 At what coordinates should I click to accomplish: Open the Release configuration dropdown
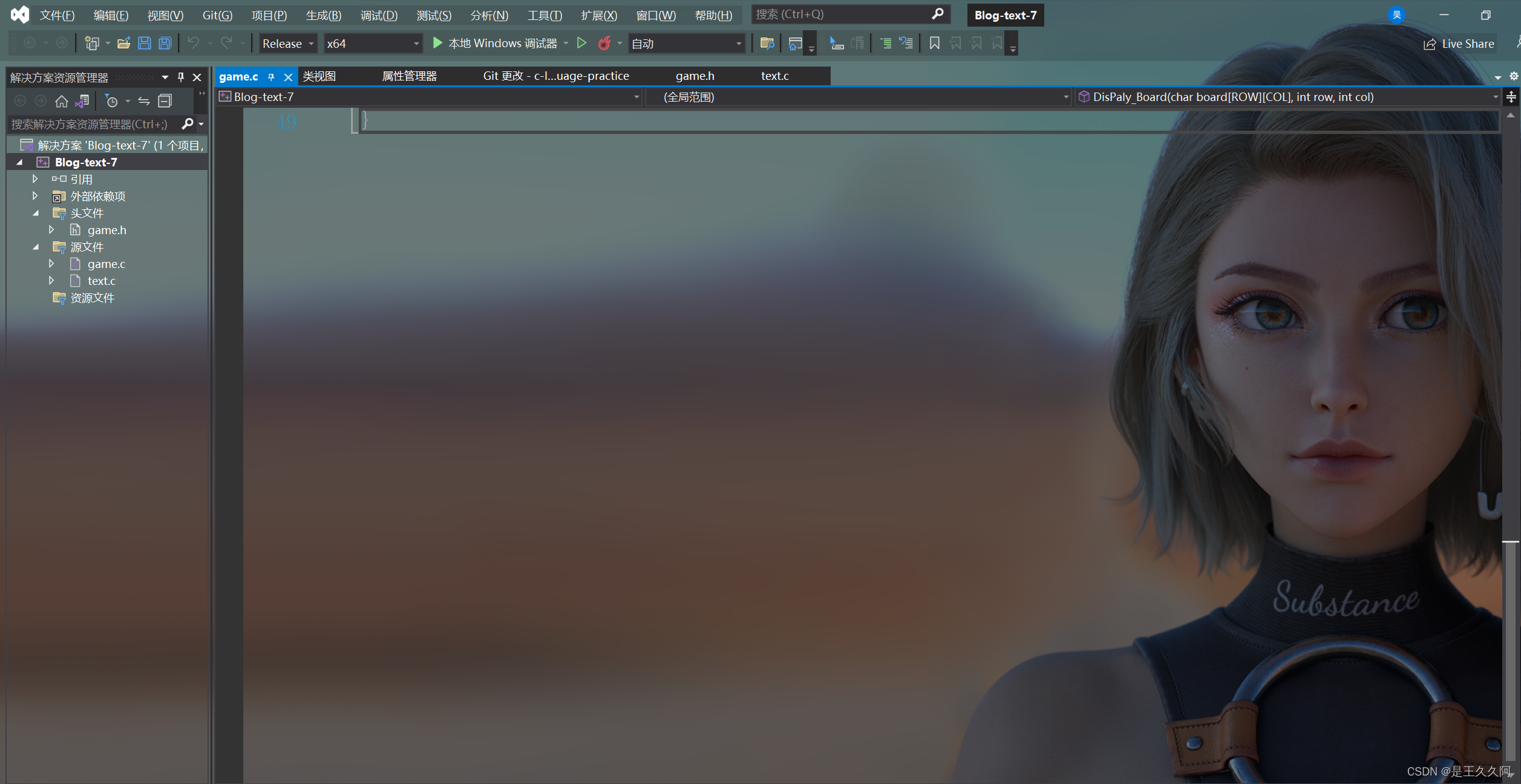288,44
